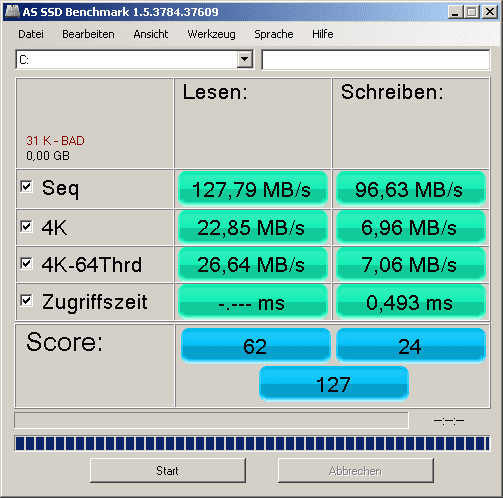Open the Hilfe menu
This screenshot has width=503, height=498.
click(x=323, y=34)
